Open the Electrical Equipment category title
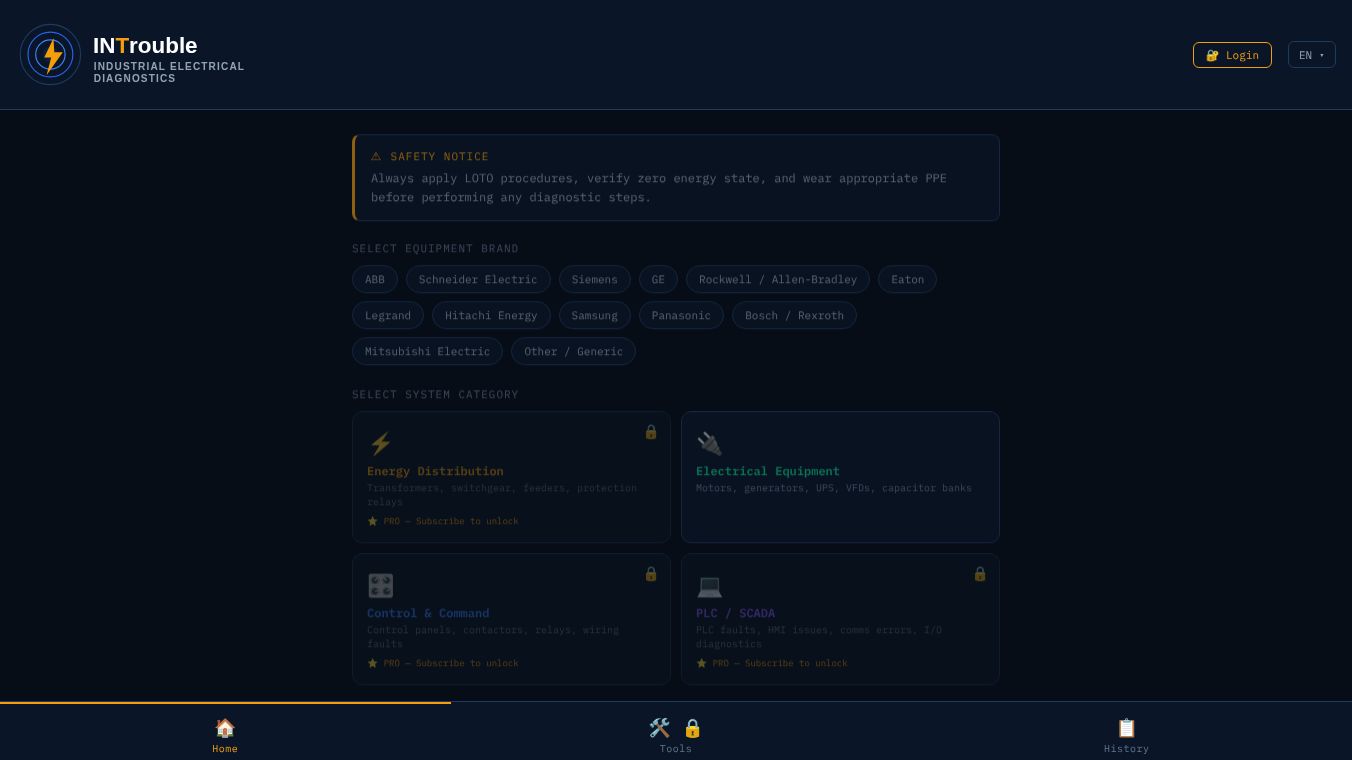The width and height of the screenshot is (1352, 760). tap(768, 471)
